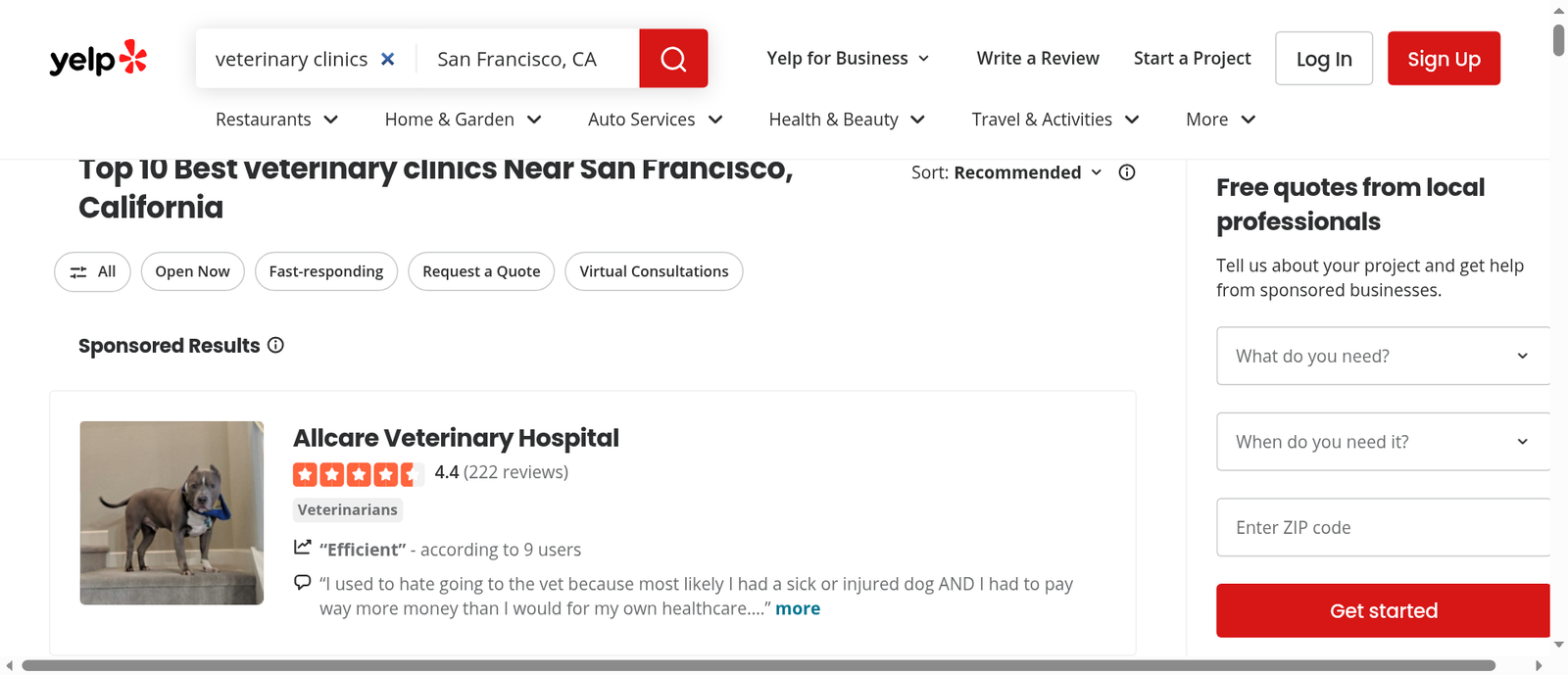The image size is (1568, 675).
Task: Expand the Yelp for Business dropdown
Action: pyautogui.click(x=848, y=59)
